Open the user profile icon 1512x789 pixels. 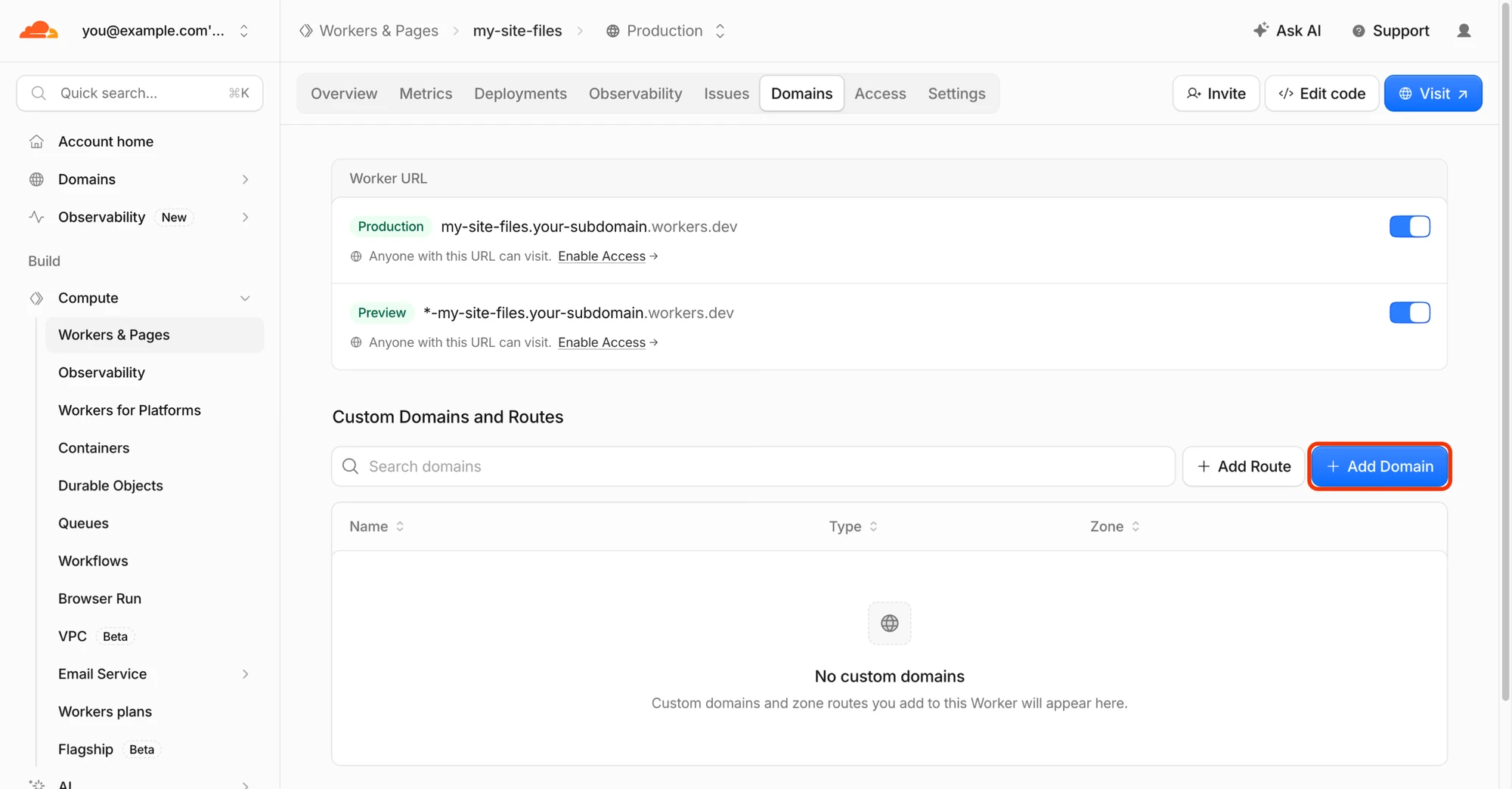point(1464,30)
